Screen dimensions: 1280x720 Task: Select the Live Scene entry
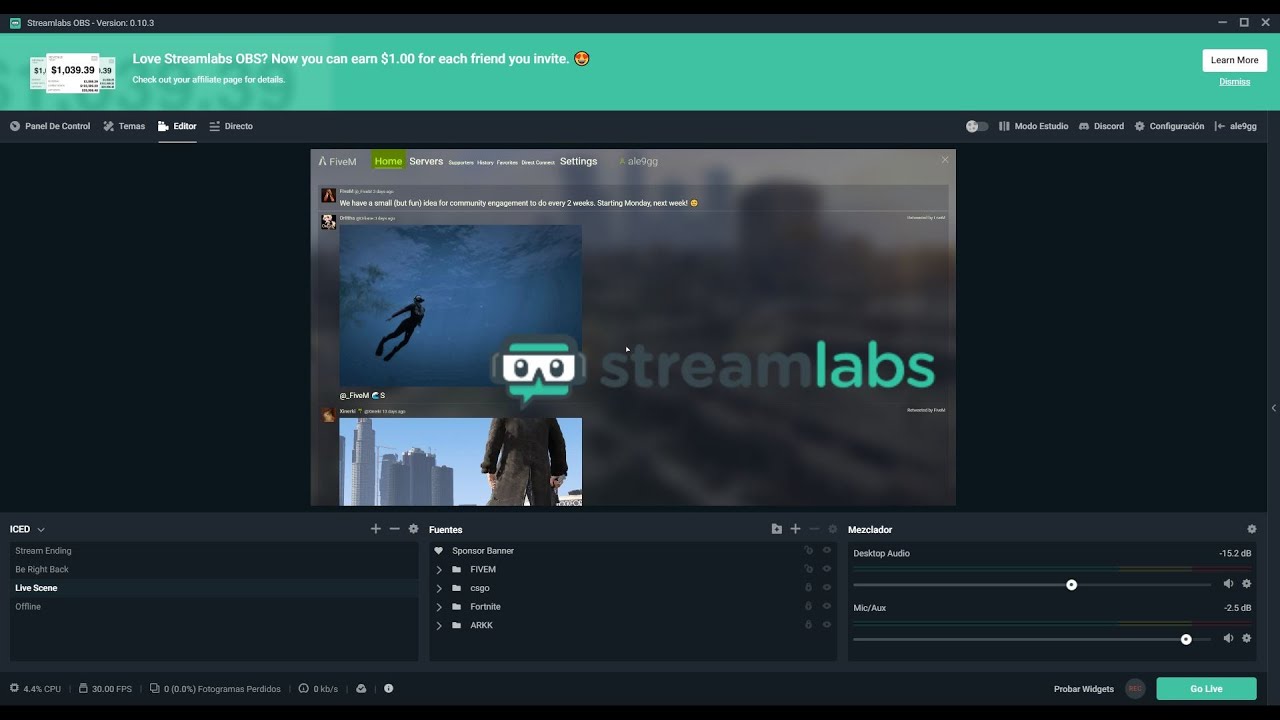(214, 588)
